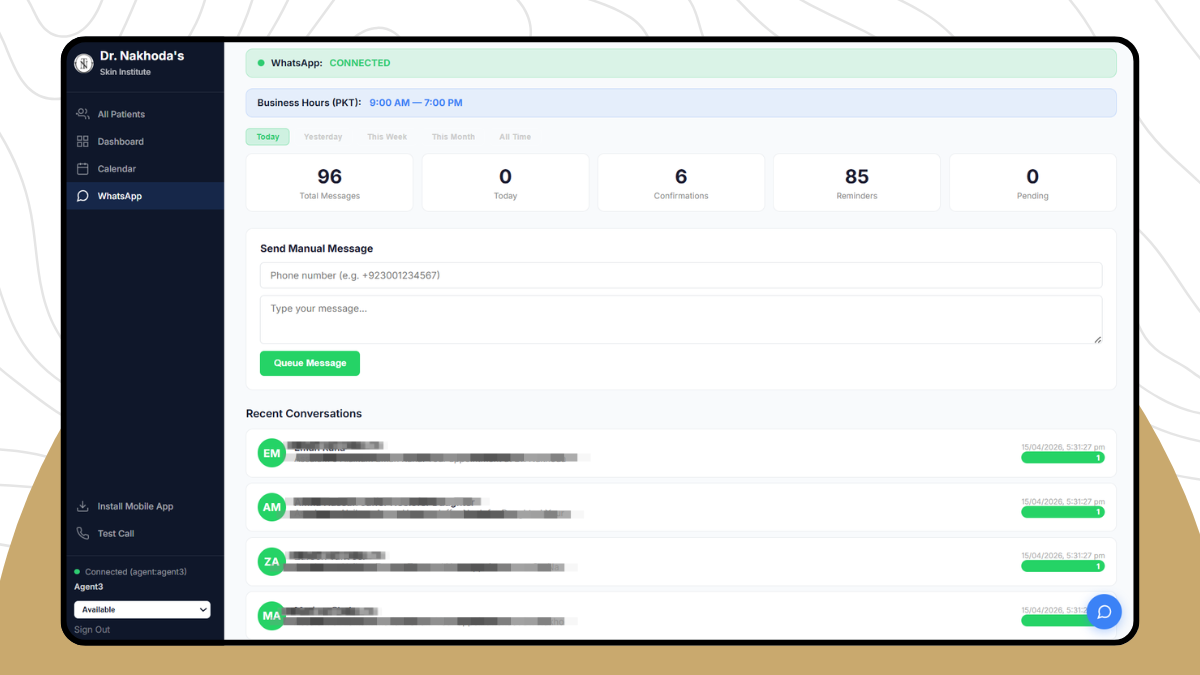Click the Test Call phone icon
1200x675 pixels.
[x=83, y=533]
